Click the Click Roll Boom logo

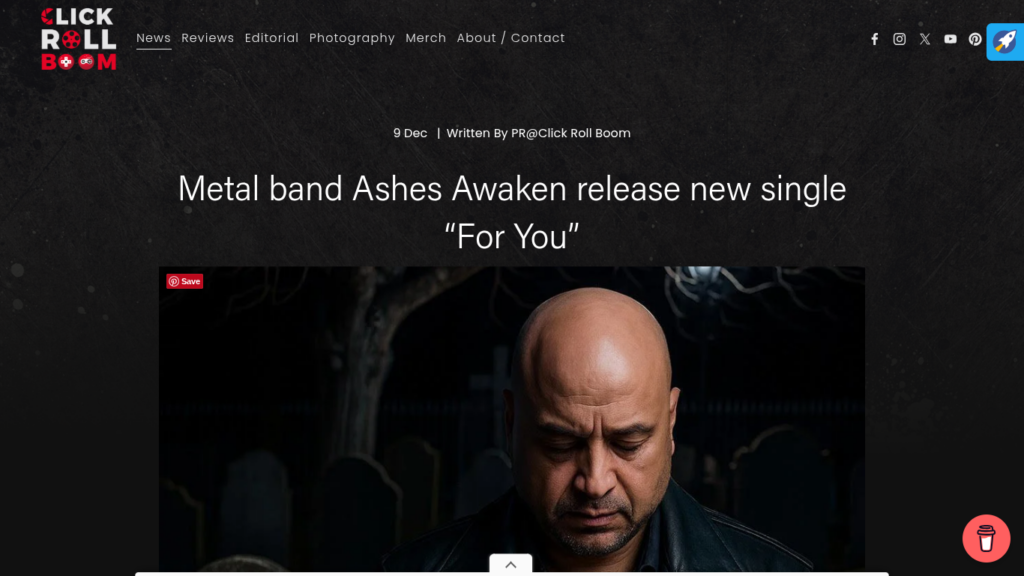coord(78,39)
